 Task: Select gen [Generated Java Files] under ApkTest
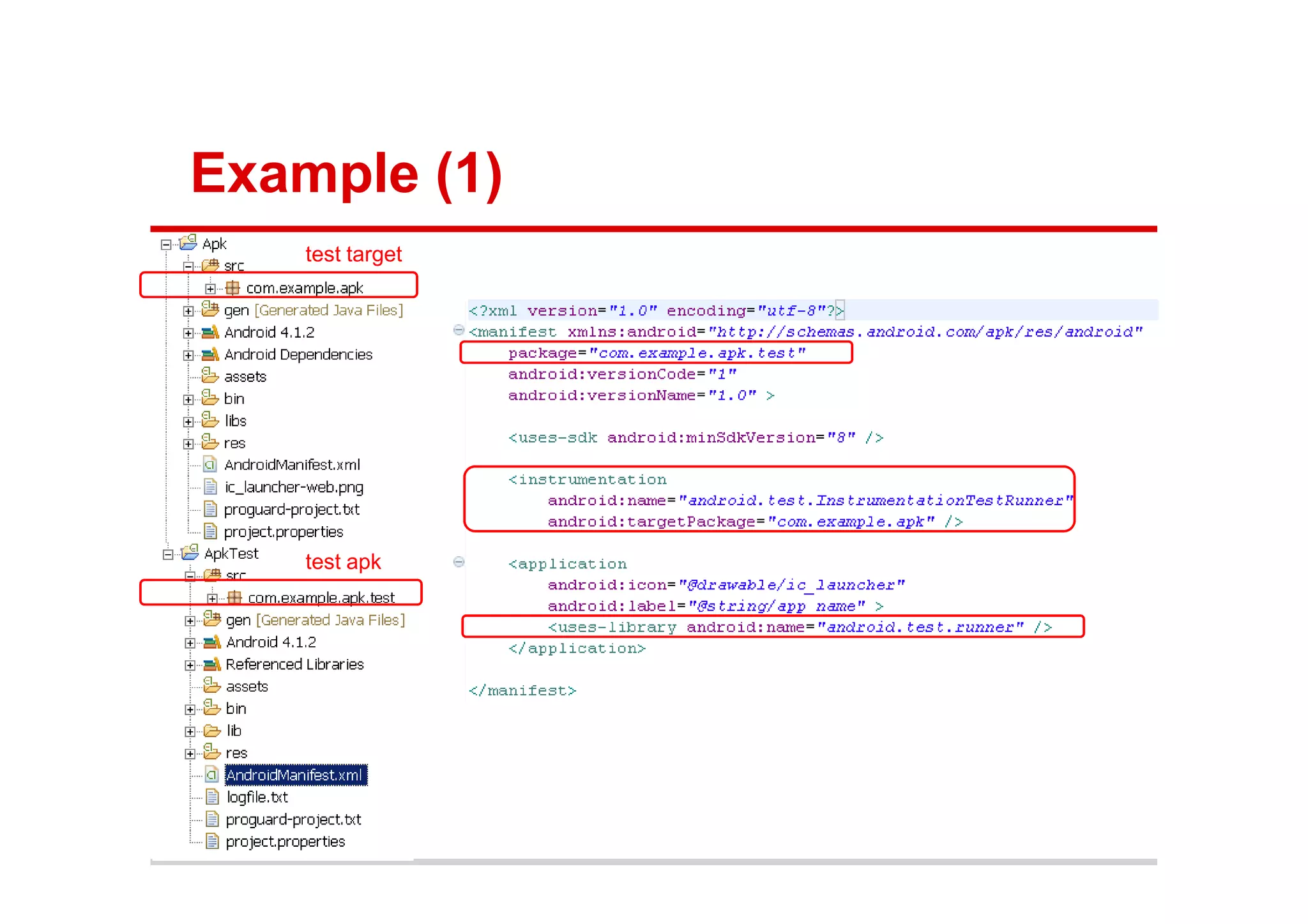click(x=316, y=620)
